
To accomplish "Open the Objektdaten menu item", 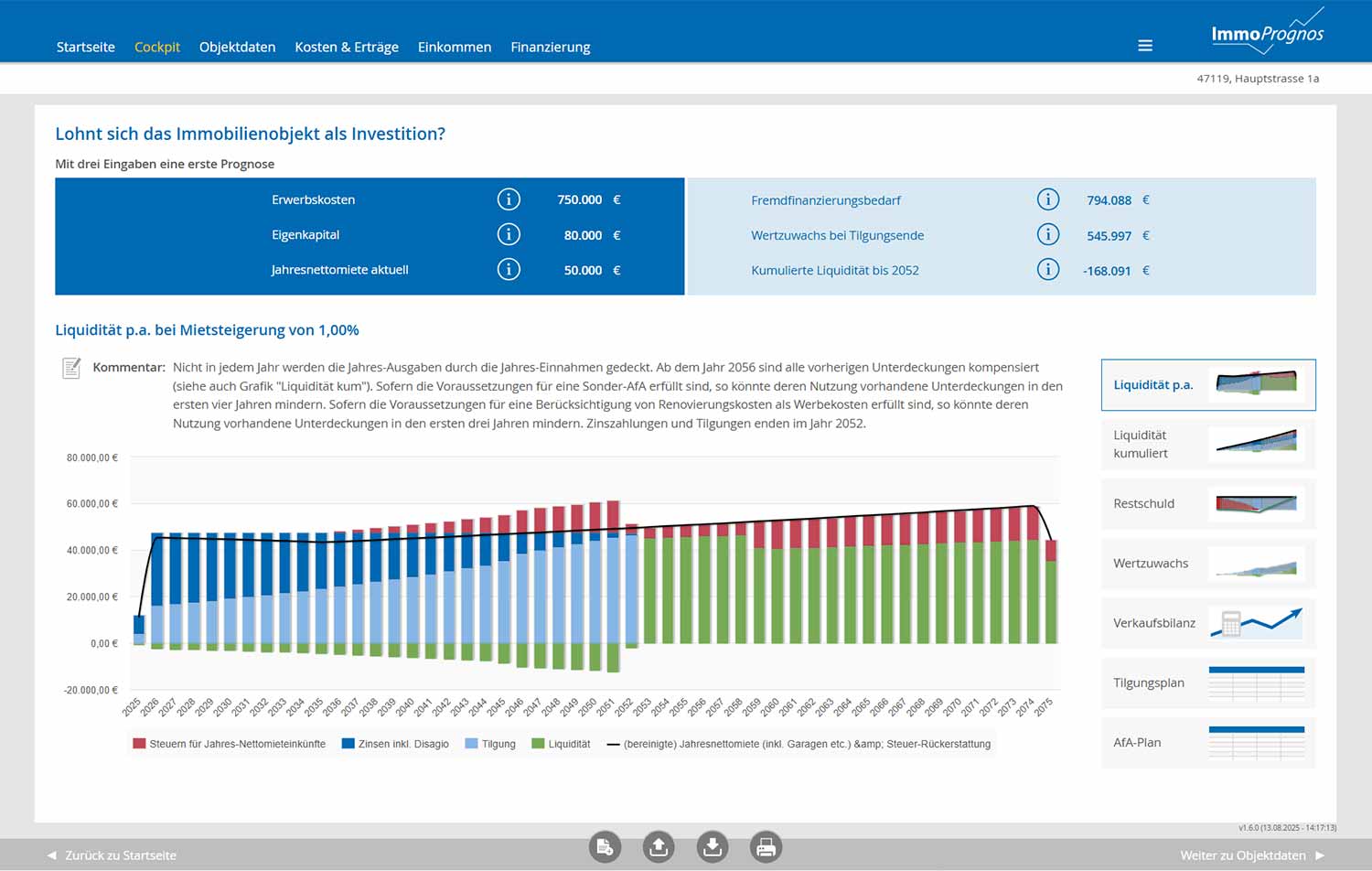I will pos(237,47).
